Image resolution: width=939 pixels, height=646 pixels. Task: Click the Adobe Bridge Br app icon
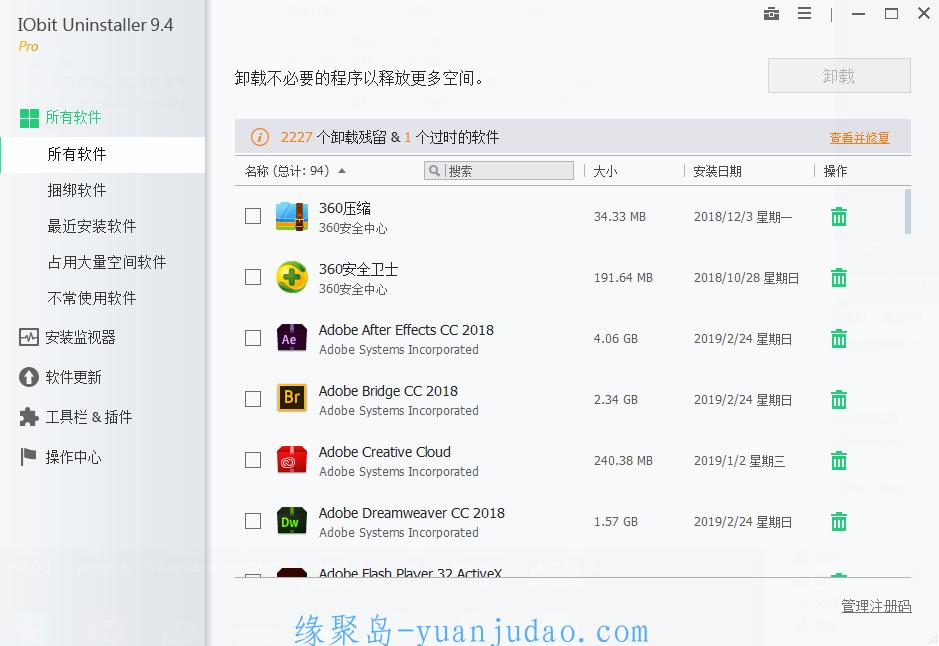click(x=292, y=398)
